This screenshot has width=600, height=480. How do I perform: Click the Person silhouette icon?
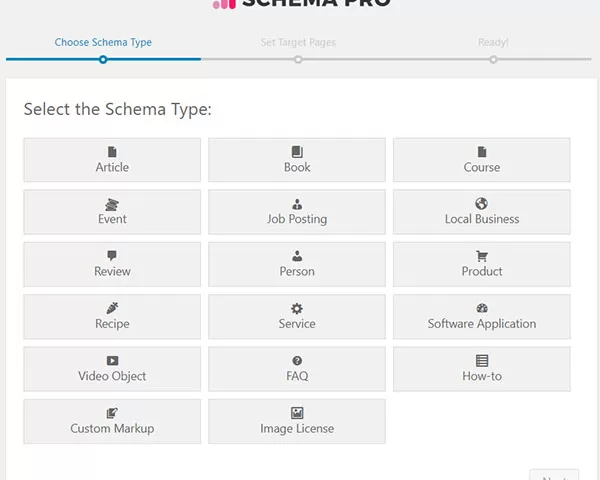pos(297,256)
